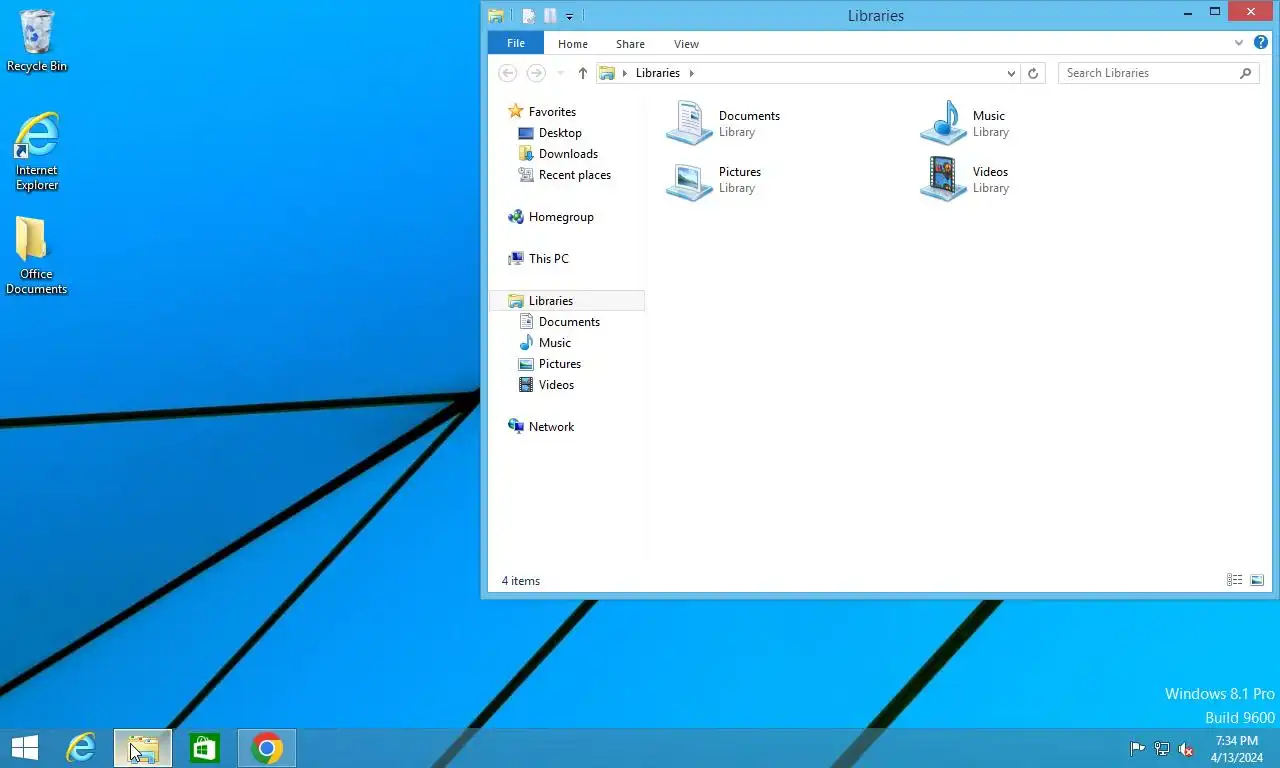Click the "4 items" status bar text
The image size is (1280, 768).
pos(521,581)
